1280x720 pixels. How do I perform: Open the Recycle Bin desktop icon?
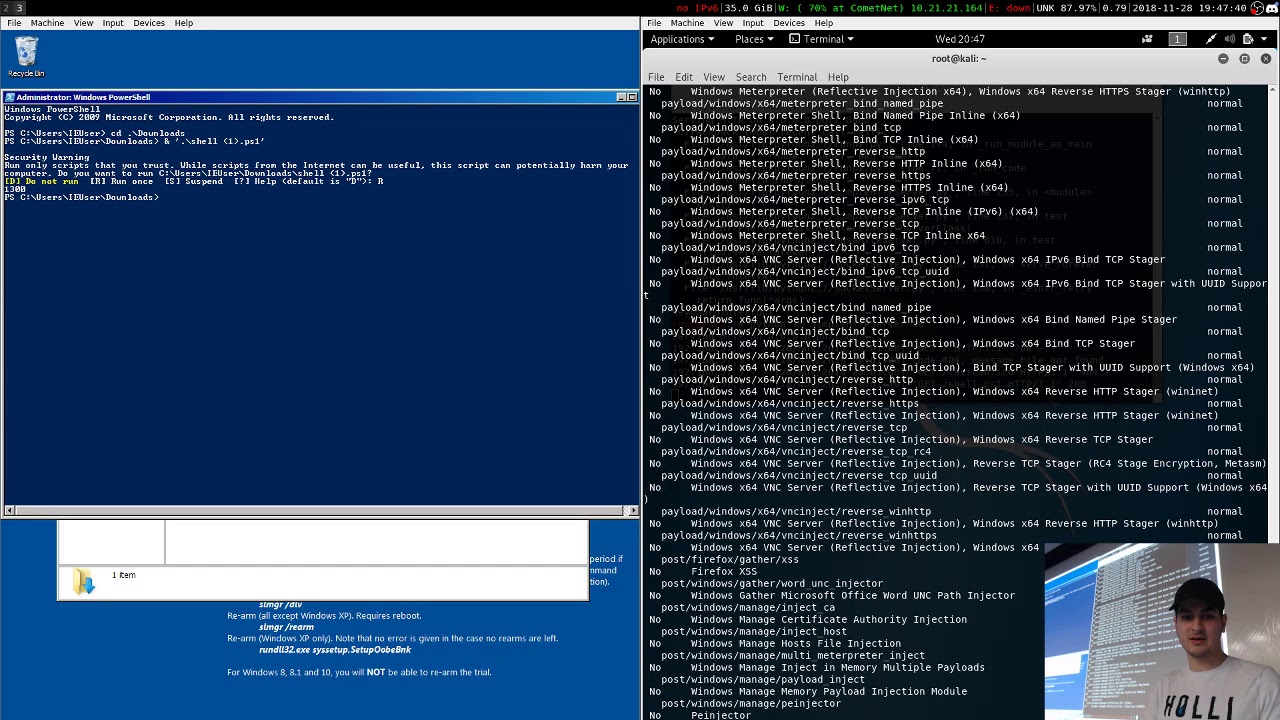(26, 56)
